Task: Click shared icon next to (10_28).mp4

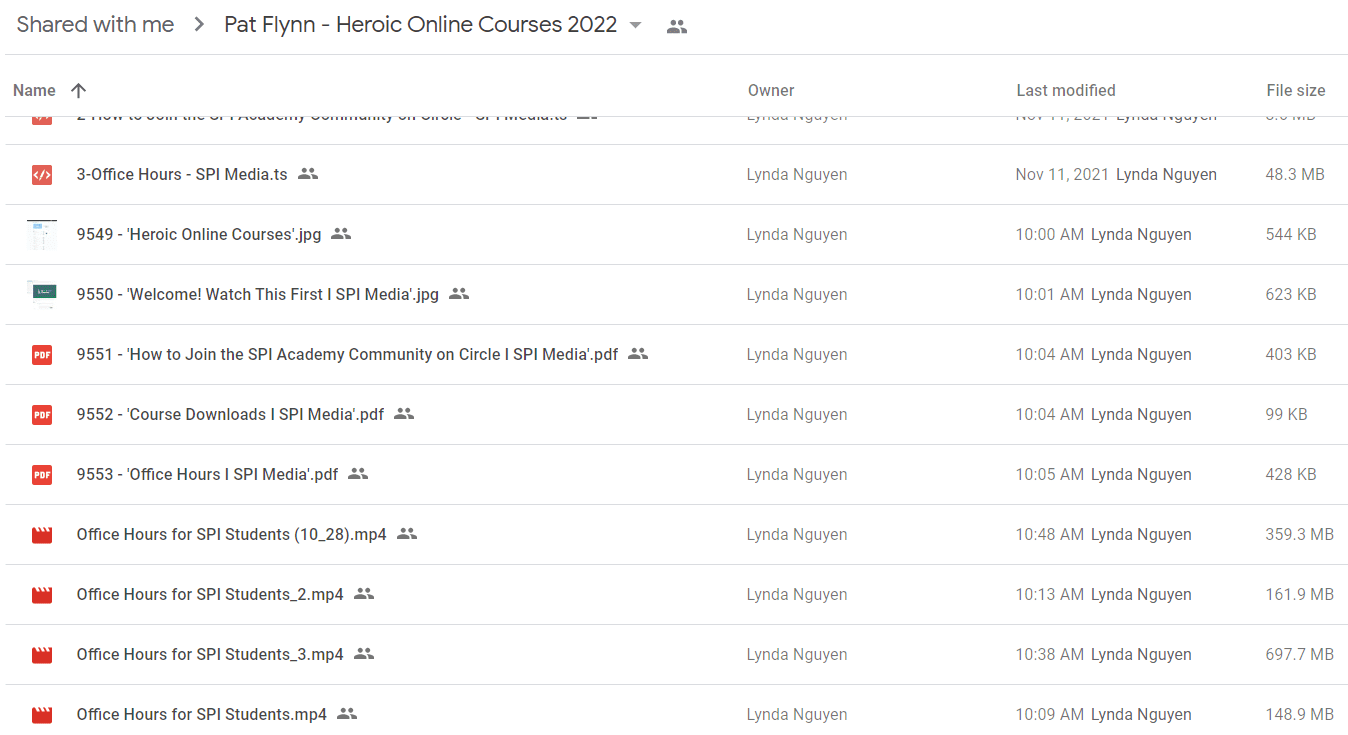Action: coord(407,534)
